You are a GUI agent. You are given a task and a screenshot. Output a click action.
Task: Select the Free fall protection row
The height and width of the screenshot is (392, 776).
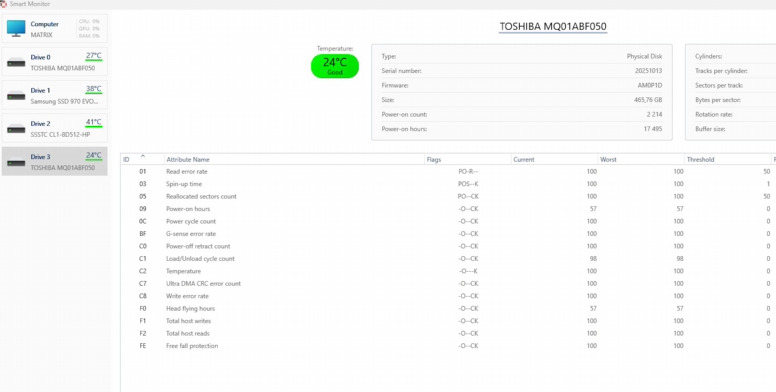coord(448,346)
